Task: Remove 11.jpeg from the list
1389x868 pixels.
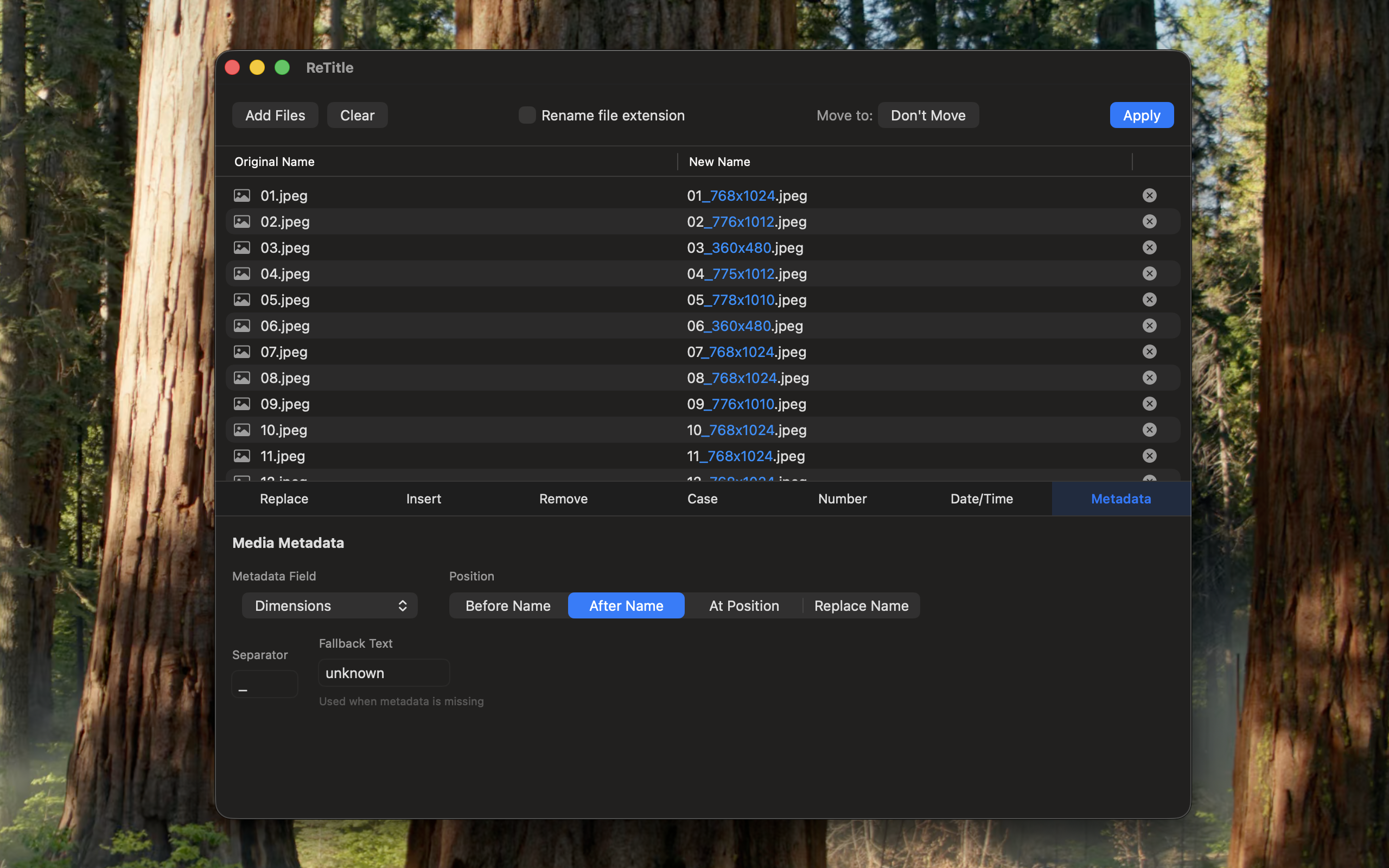Action: (x=1150, y=456)
